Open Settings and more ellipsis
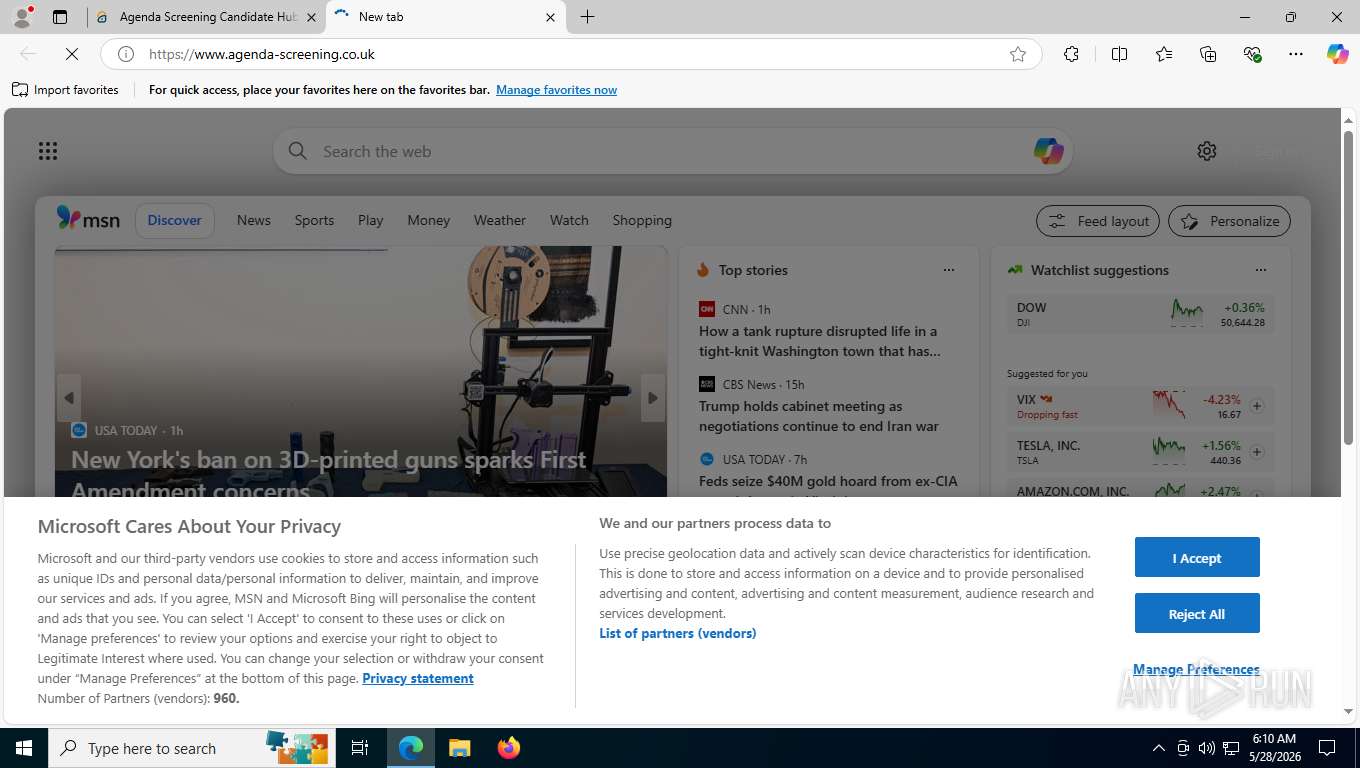Image resolution: width=1360 pixels, height=768 pixels. click(1296, 54)
